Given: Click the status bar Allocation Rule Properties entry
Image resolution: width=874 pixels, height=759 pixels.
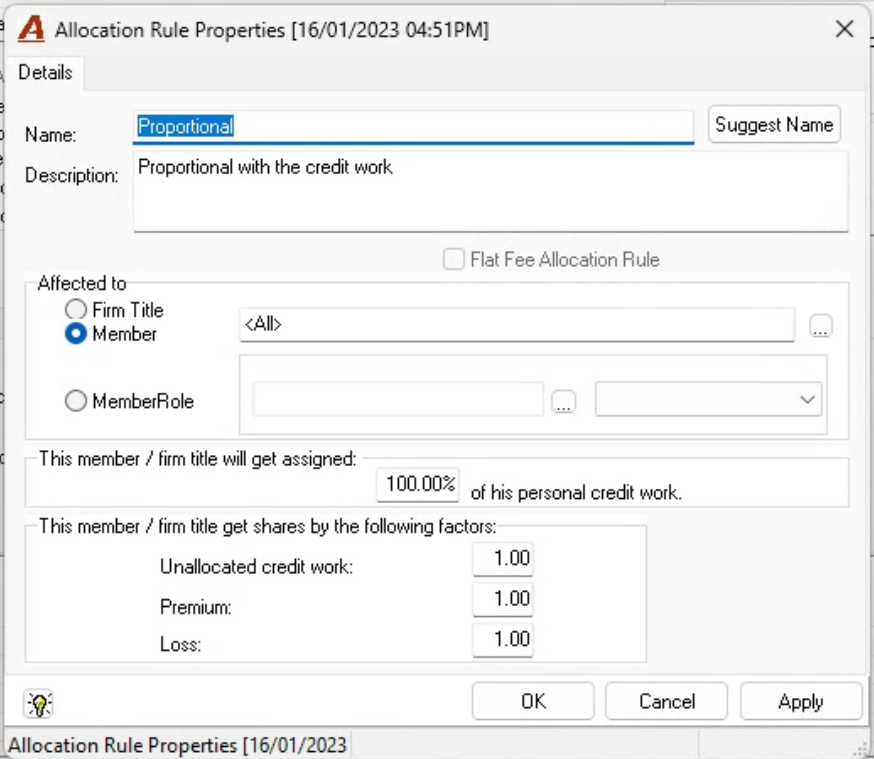Looking at the screenshot, I should point(177,745).
